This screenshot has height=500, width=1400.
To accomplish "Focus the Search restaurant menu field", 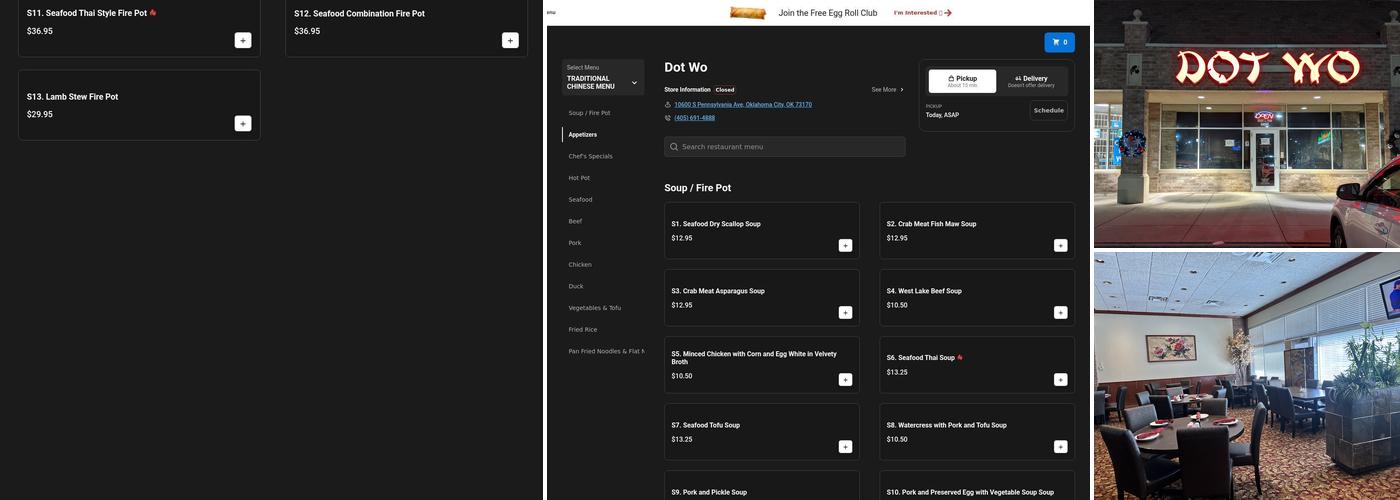I will point(785,147).
